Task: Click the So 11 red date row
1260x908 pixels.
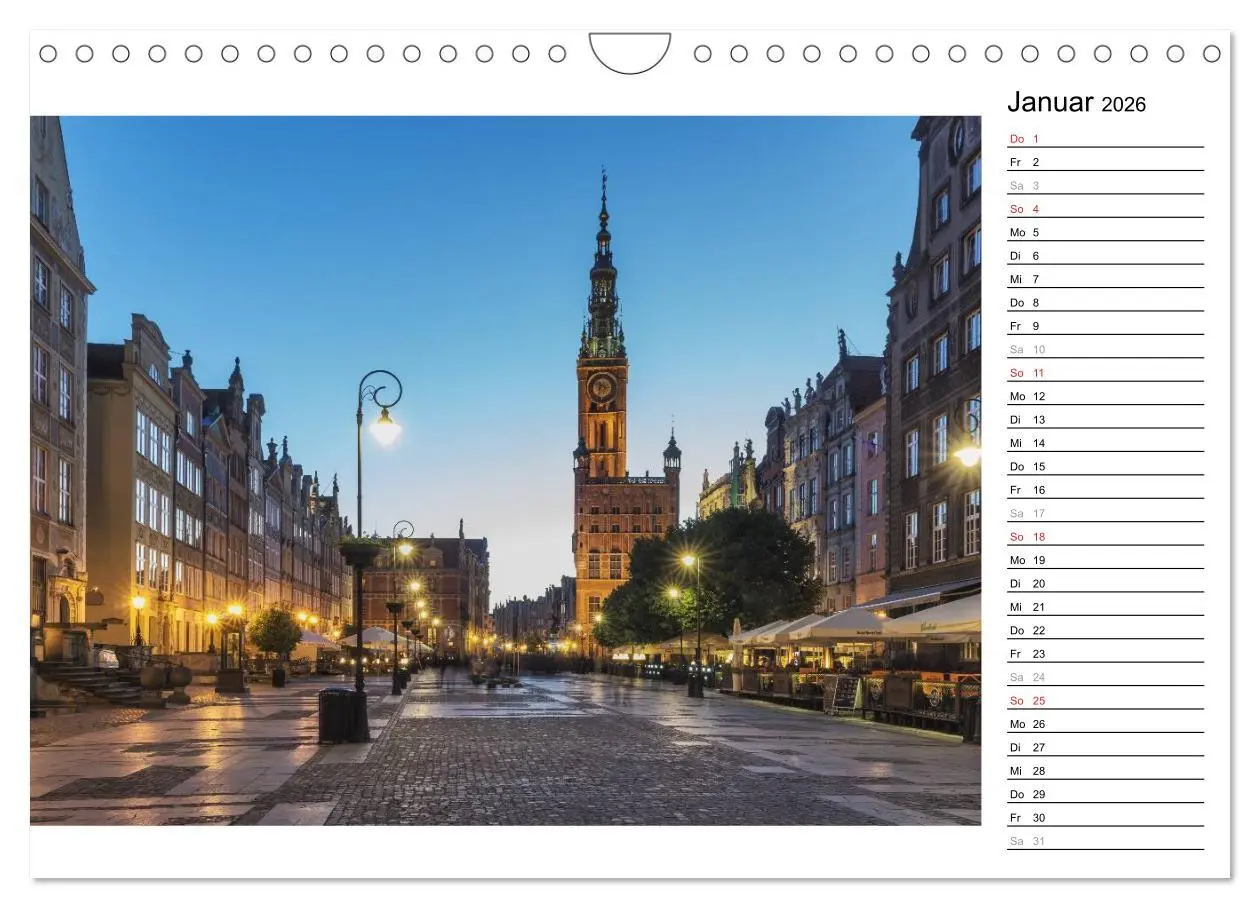Action: pos(1026,372)
